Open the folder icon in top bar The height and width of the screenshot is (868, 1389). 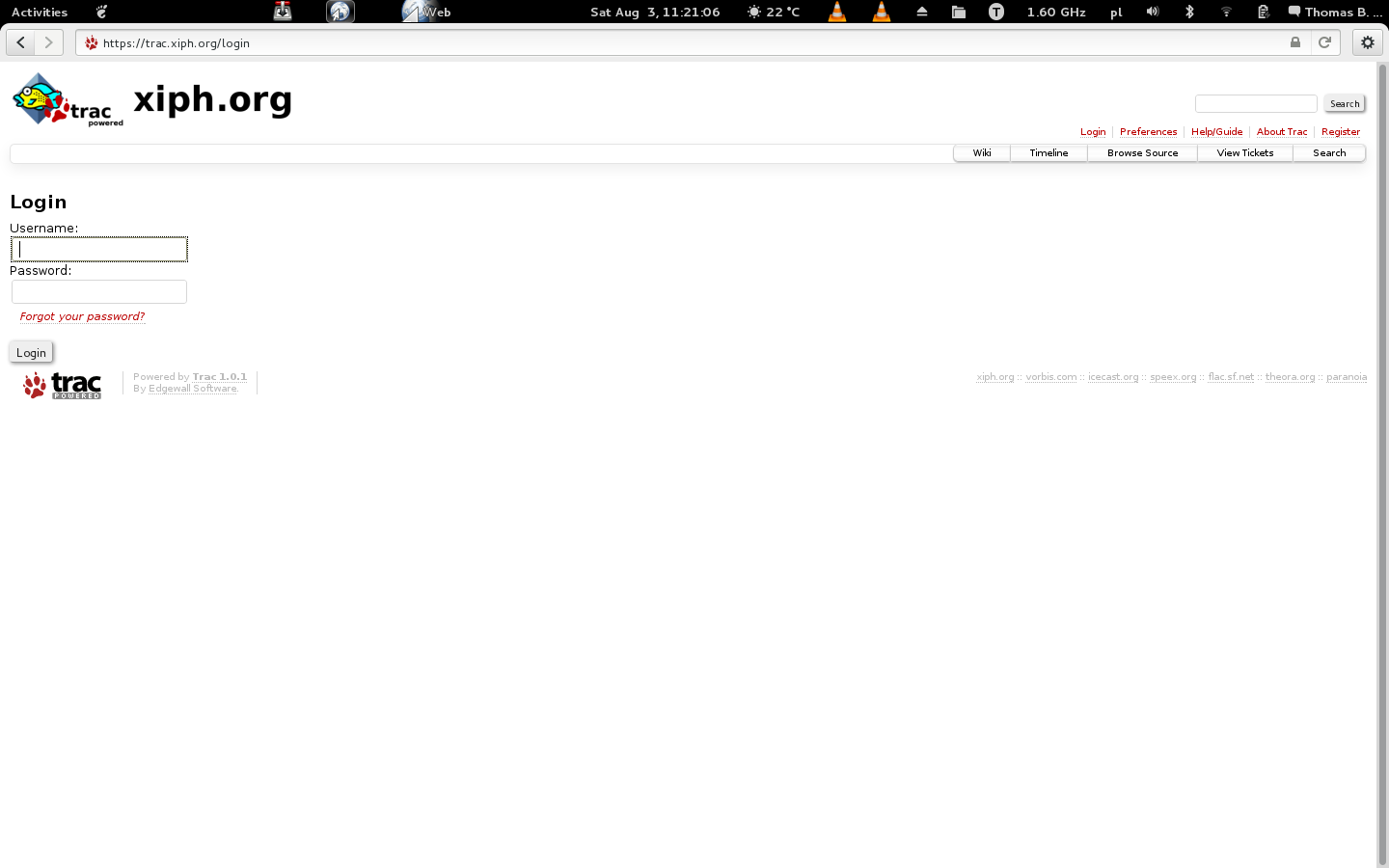click(x=958, y=12)
